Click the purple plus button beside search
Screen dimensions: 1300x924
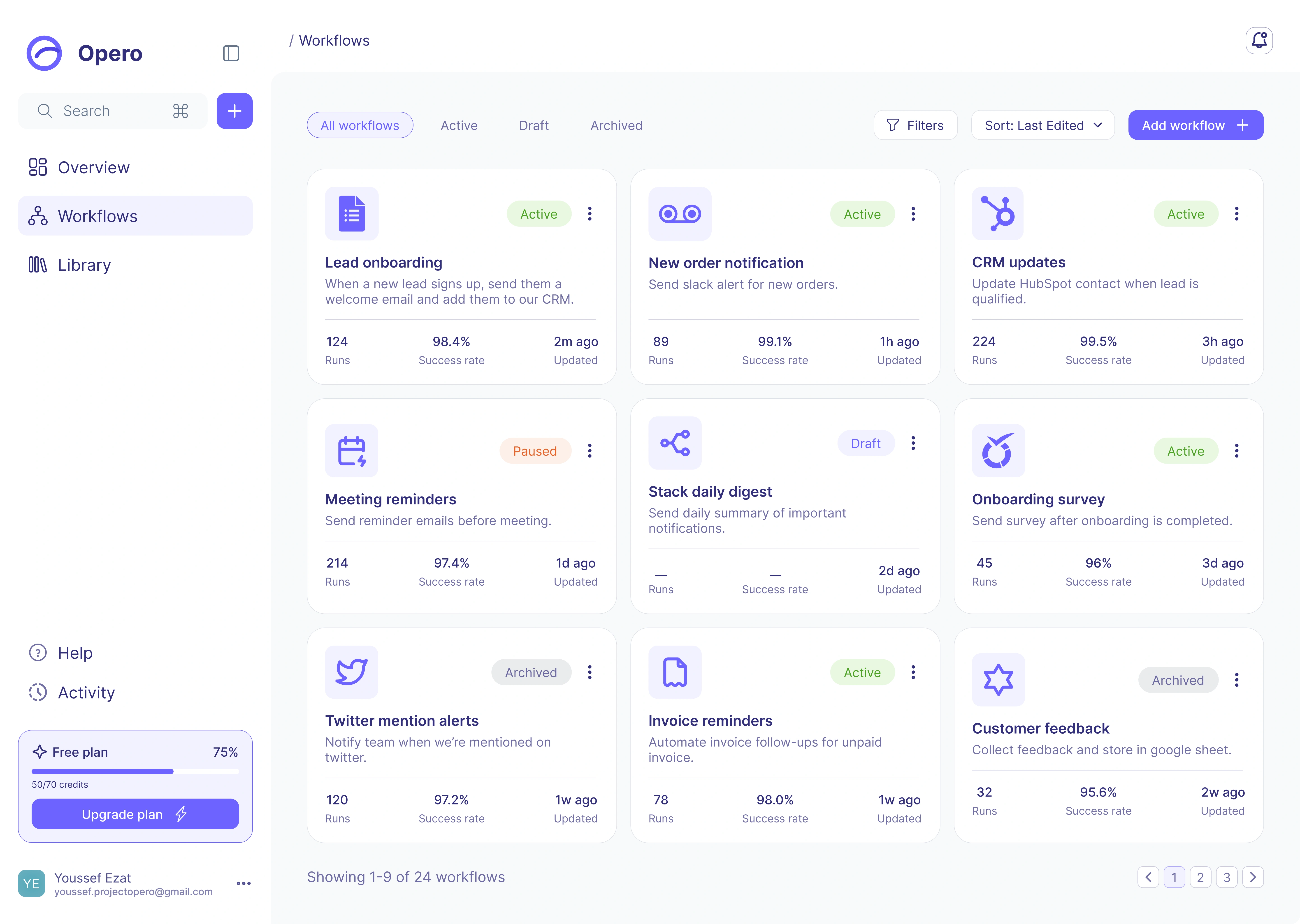[234, 111]
